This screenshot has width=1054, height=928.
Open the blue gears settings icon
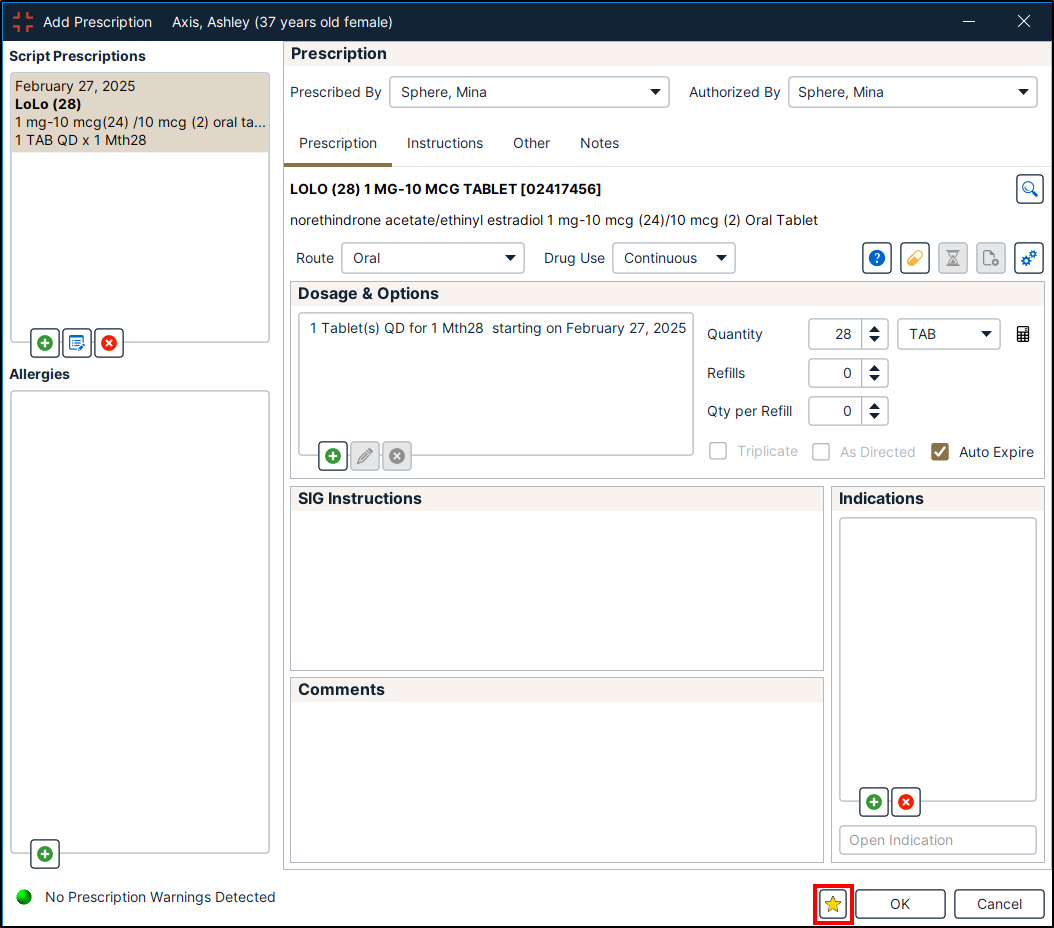(x=1029, y=258)
